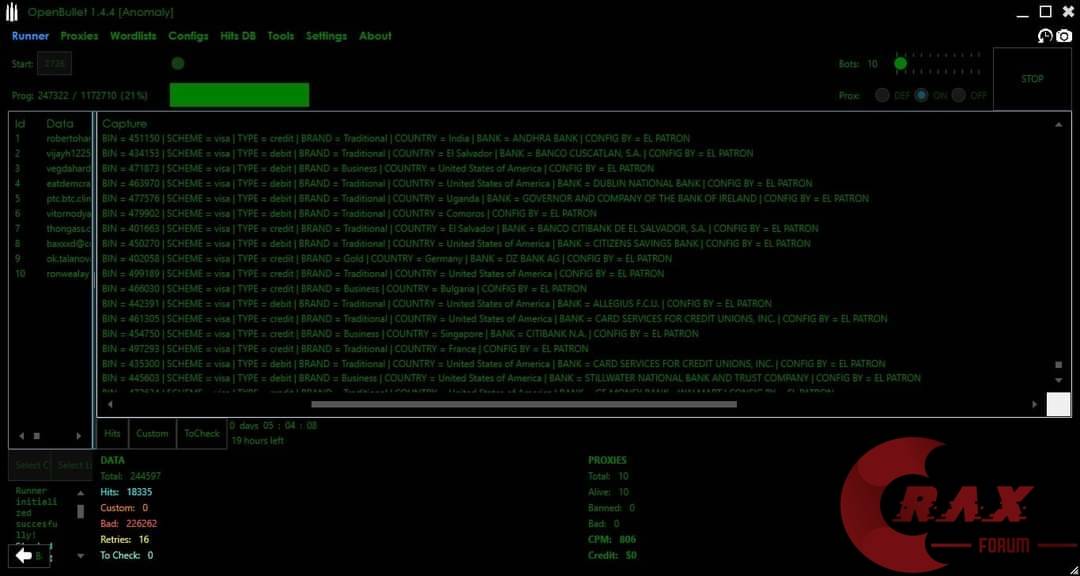Image resolution: width=1080 pixels, height=576 pixels.
Task: Click Capture panel scroll-up arrow
Action: 1059,125
